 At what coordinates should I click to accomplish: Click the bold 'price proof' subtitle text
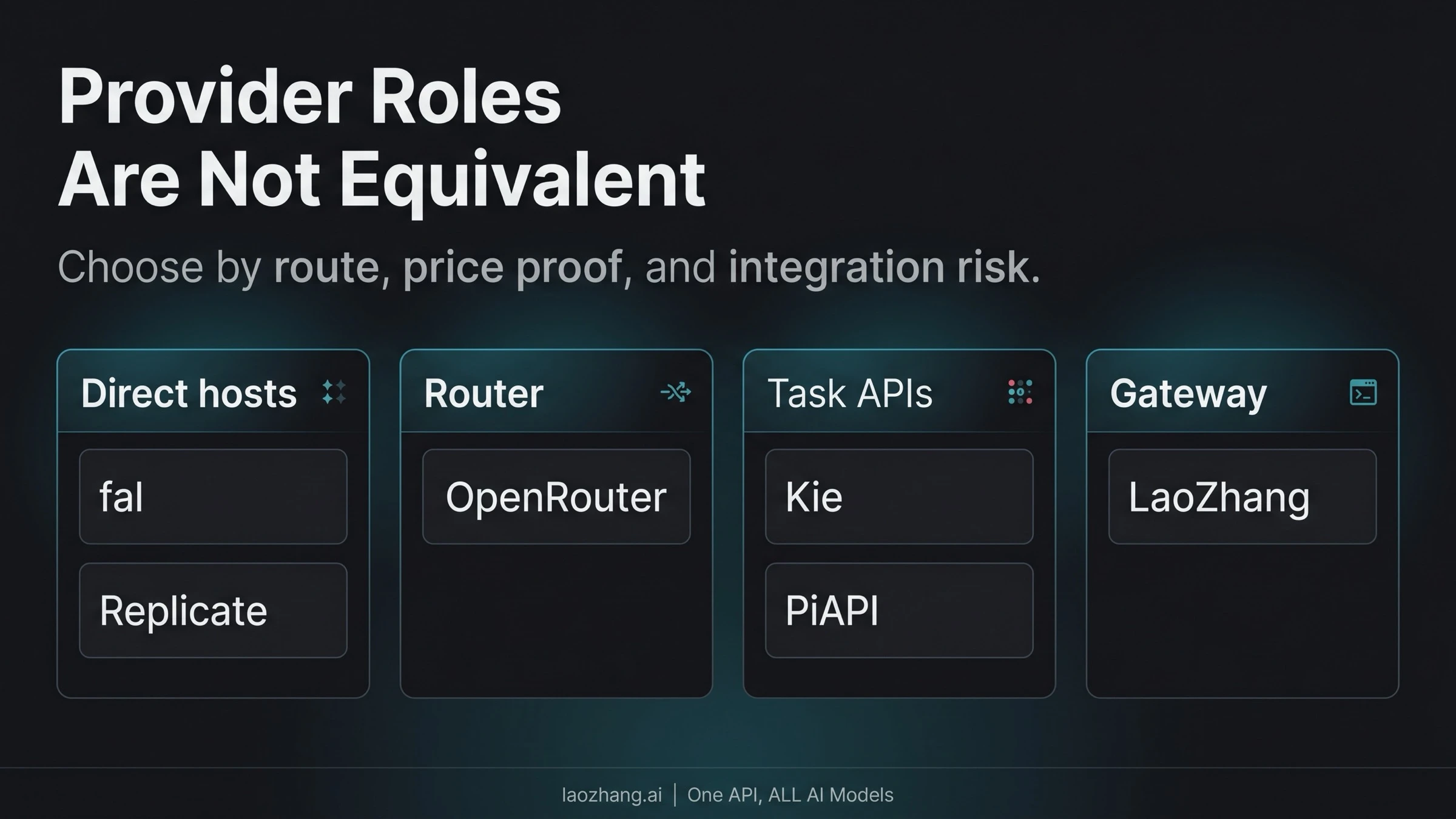(513, 268)
